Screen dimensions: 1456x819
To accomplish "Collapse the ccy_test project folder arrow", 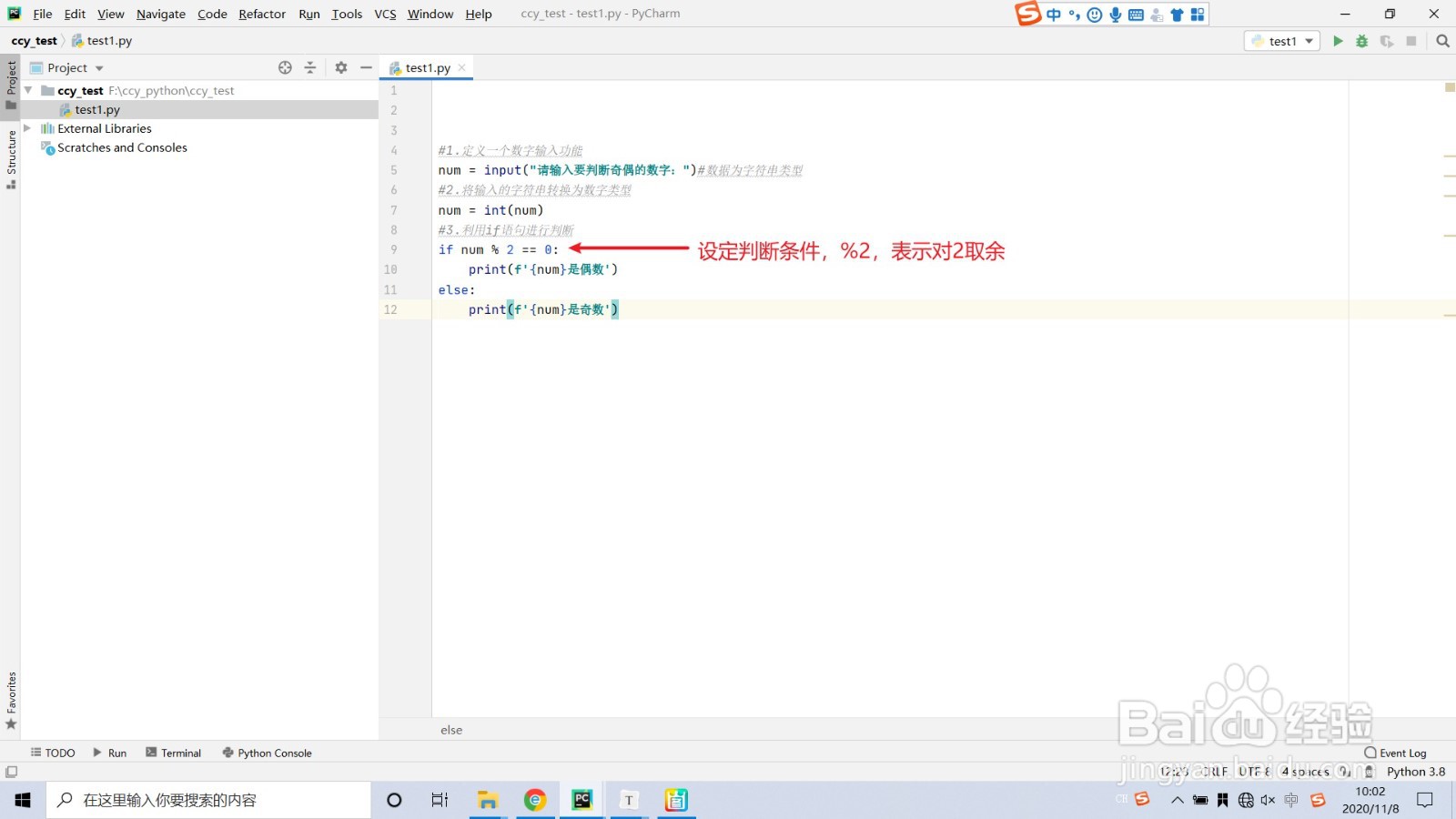I will click(28, 90).
